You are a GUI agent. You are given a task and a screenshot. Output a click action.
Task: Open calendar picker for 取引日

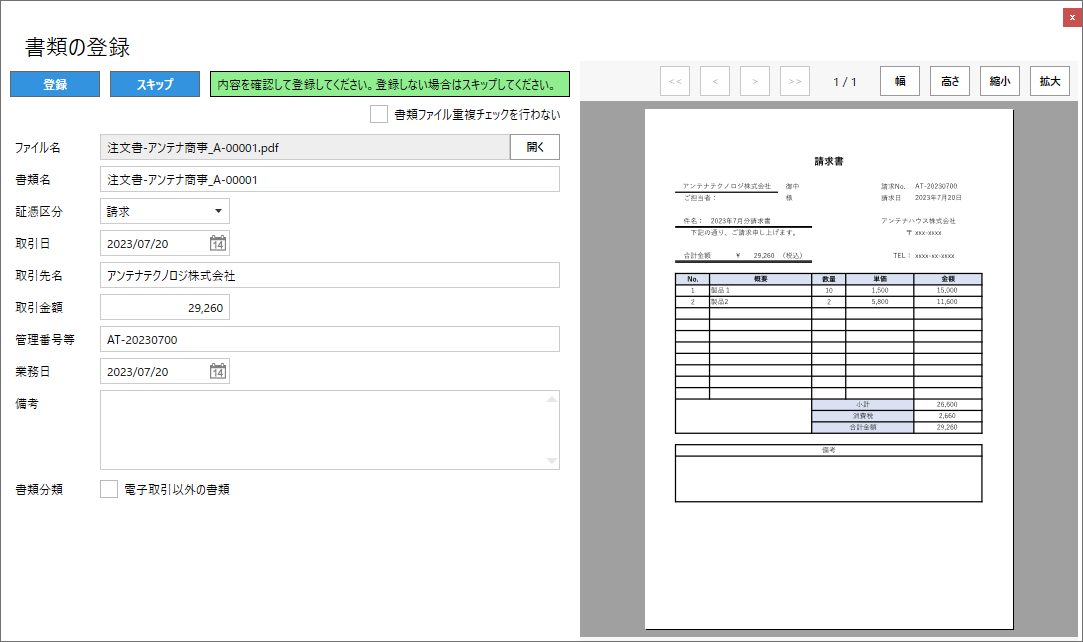[x=218, y=243]
